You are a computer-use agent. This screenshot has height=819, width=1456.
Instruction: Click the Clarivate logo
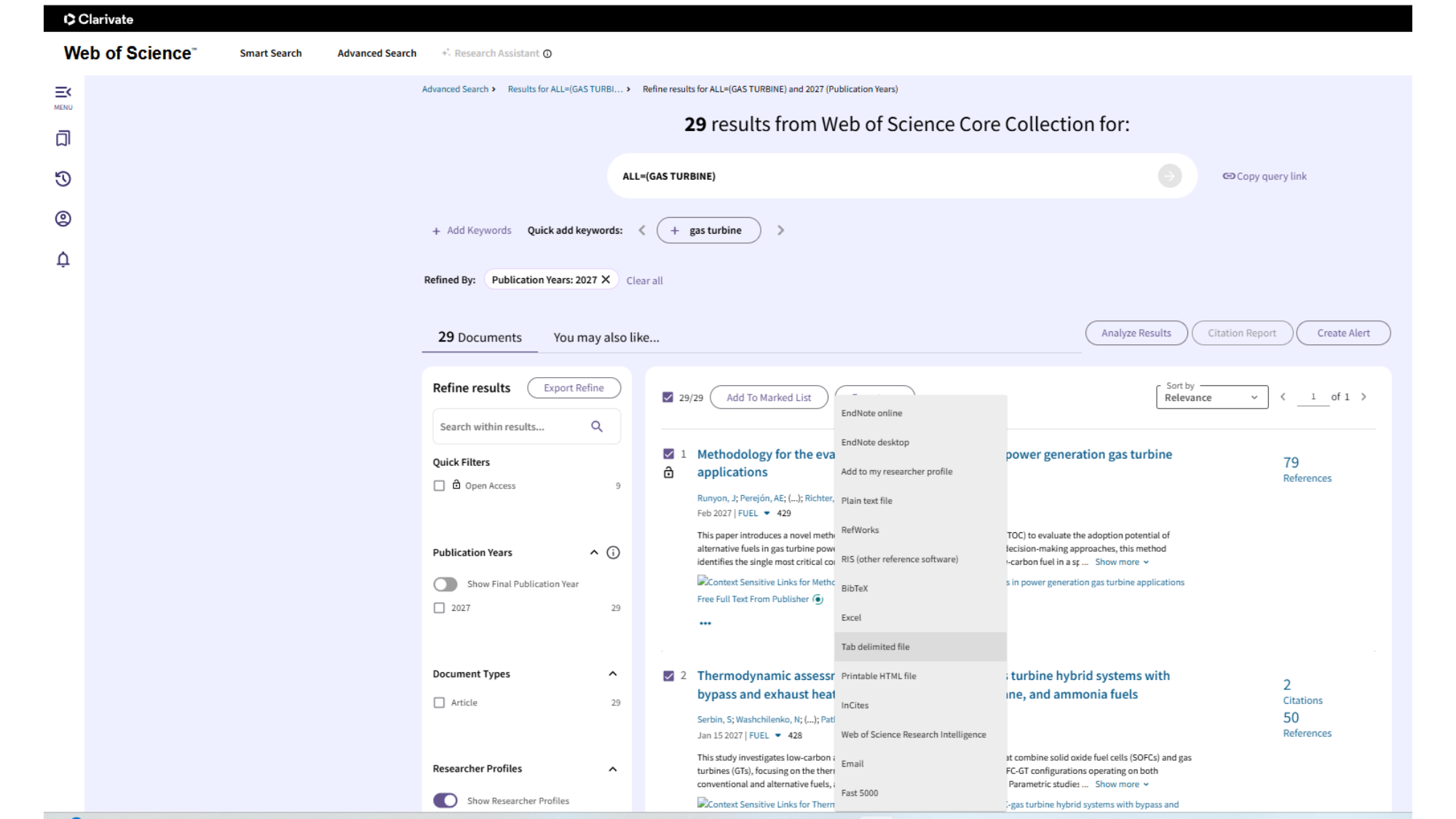(98, 19)
